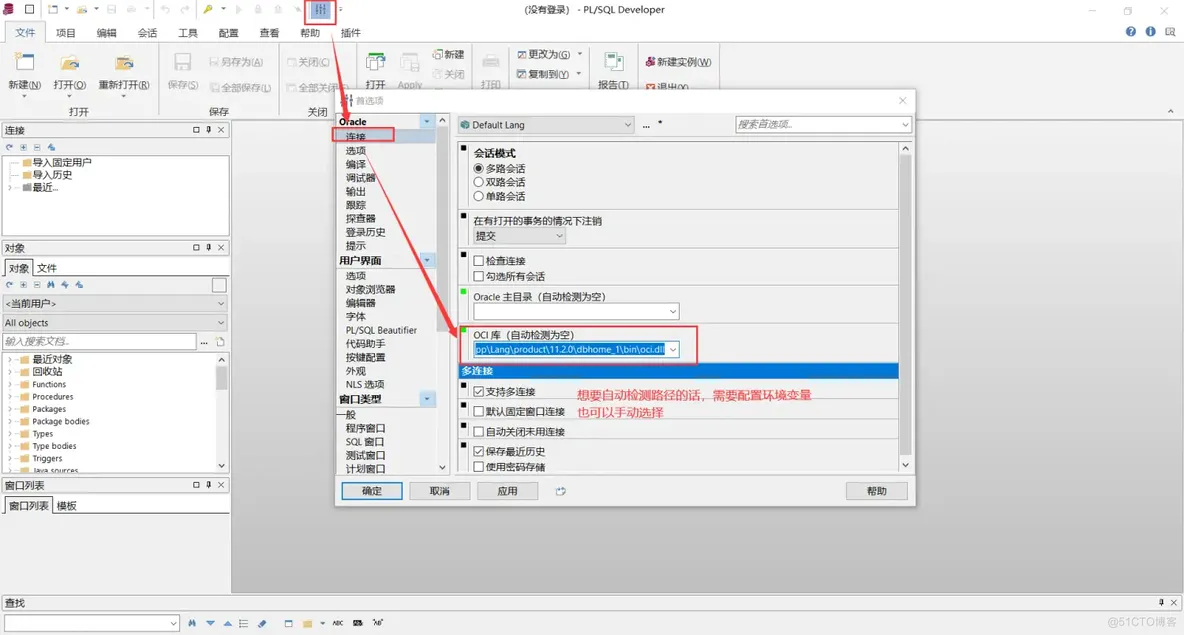
Task: Click the 帮助 button in preferences dialog
Action: [x=877, y=491]
